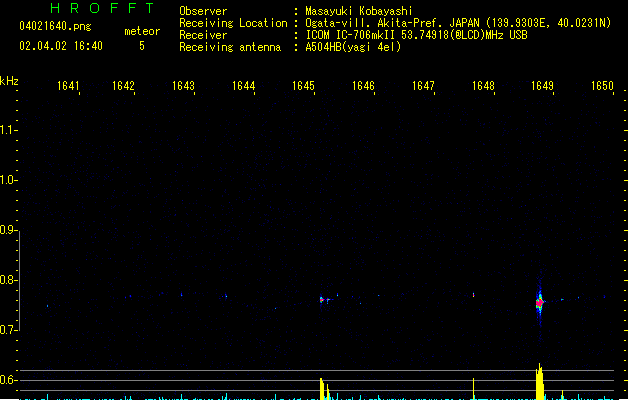Click time axis label 1647
Viewport: 629px width, 400px height.
tap(423, 86)
